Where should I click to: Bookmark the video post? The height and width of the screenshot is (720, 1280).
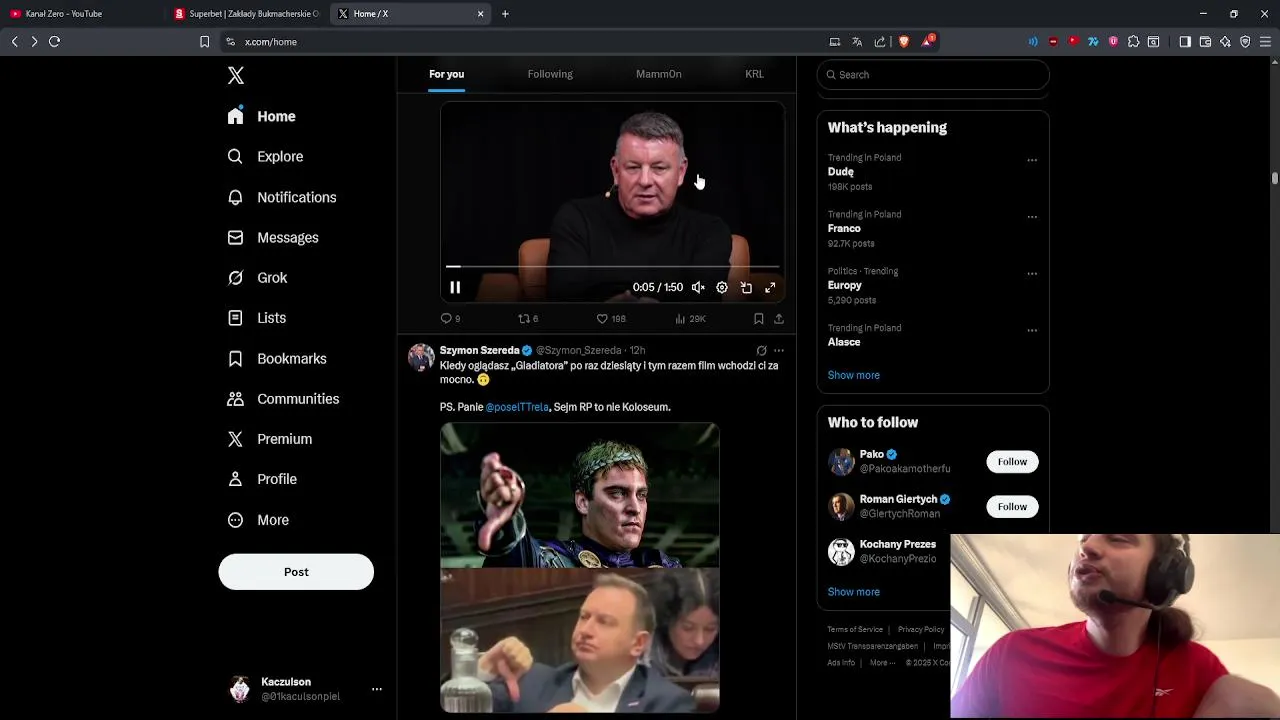[x=759, y=318]
